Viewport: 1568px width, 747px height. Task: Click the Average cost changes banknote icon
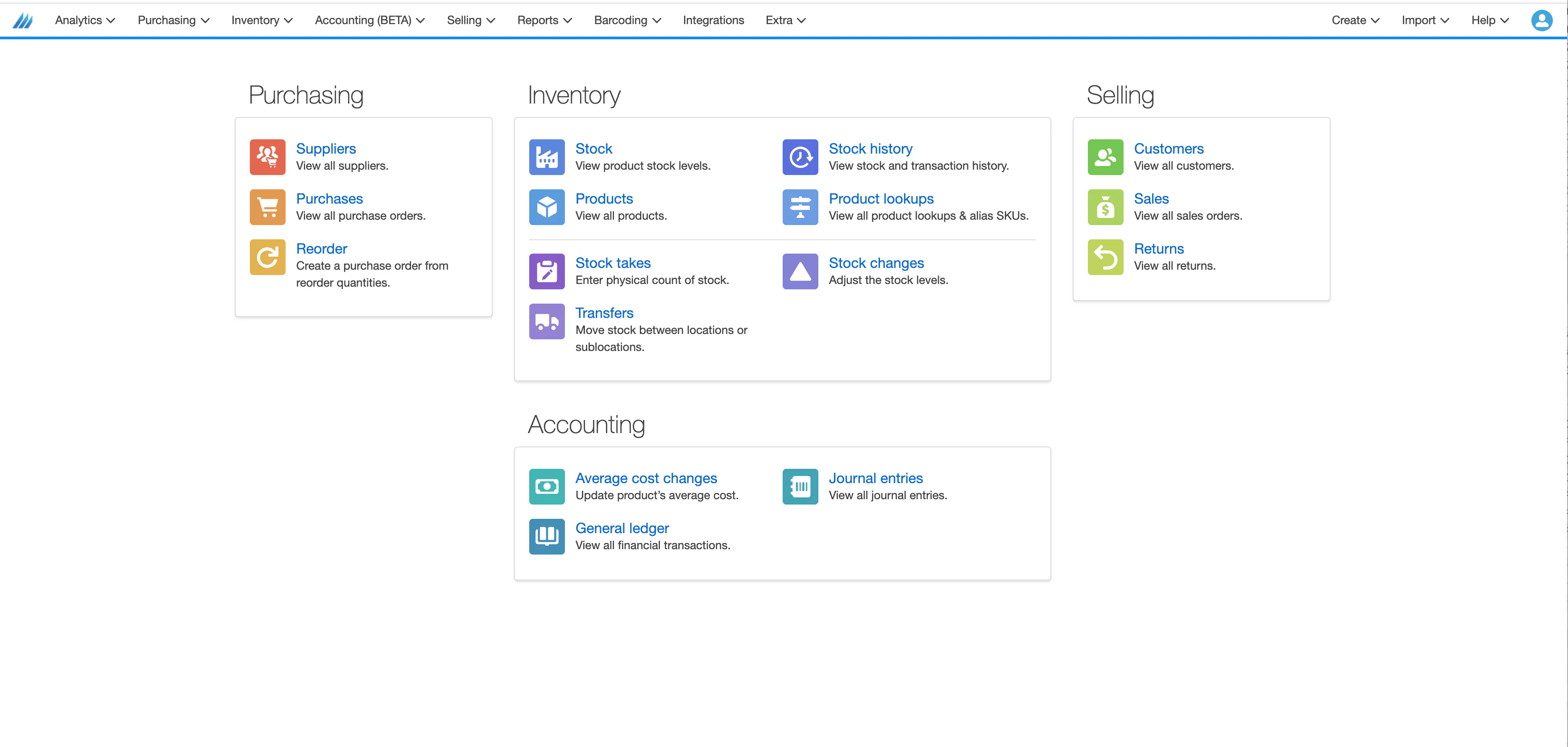coord(547,486)
